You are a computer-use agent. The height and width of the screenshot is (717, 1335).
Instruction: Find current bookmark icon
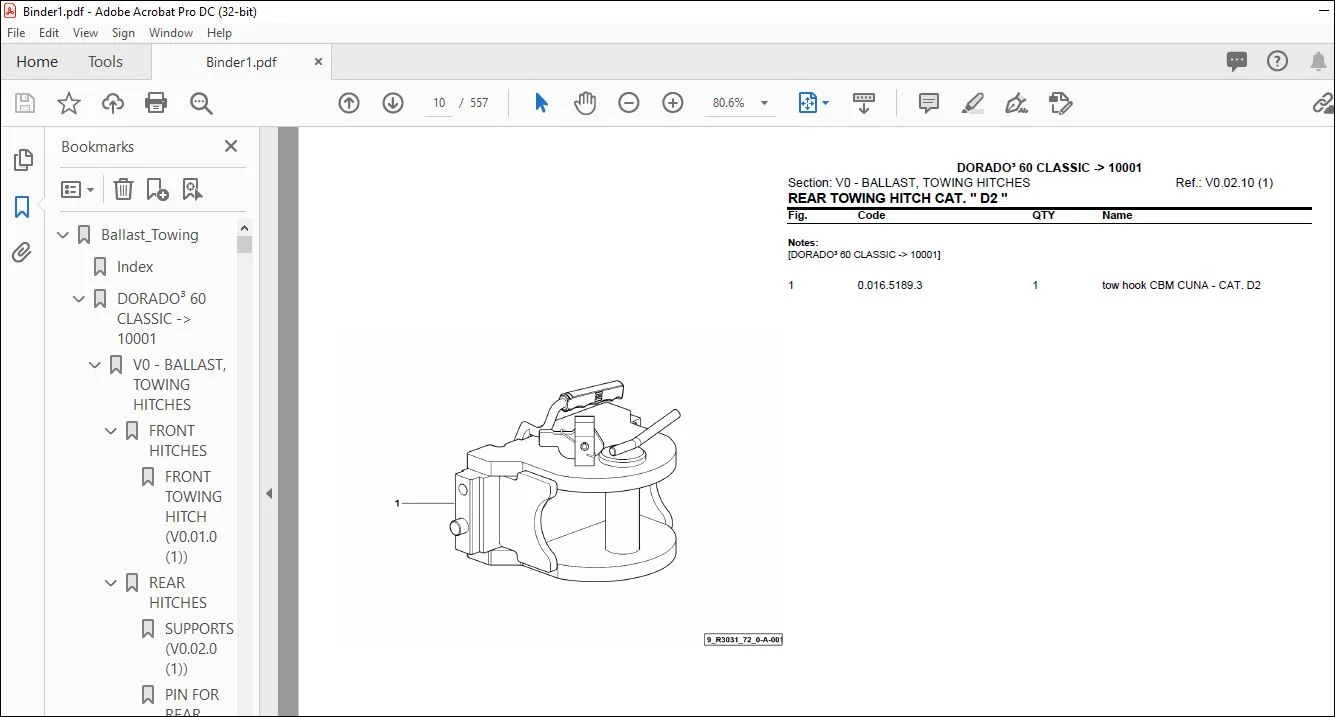192,189
